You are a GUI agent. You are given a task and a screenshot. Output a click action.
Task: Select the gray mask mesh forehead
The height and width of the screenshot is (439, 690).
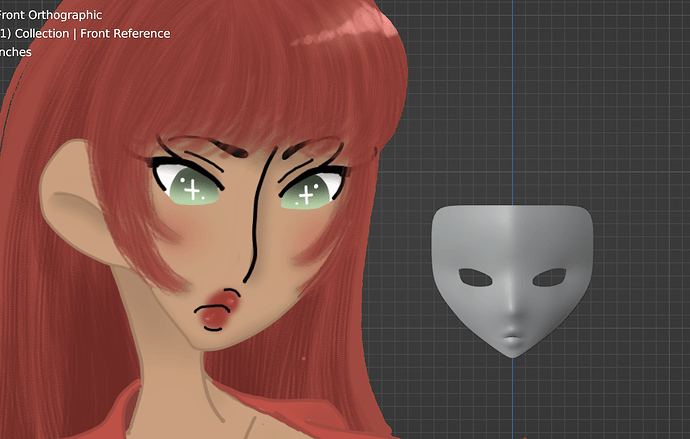(512, 233)
